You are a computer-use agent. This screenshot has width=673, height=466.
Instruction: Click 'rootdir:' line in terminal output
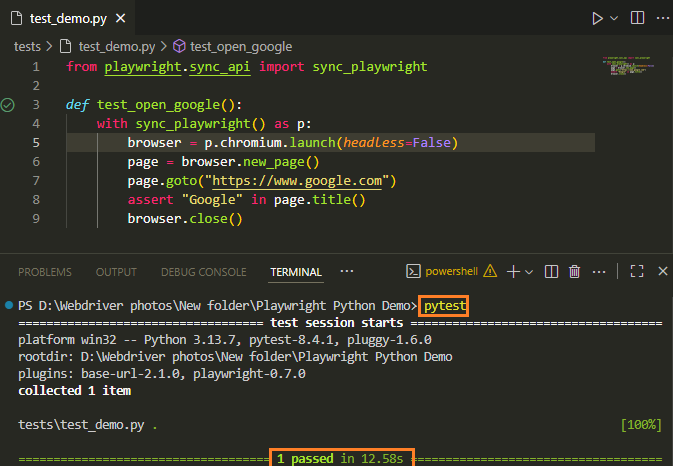pyautogui.click(x=235, y=357)
